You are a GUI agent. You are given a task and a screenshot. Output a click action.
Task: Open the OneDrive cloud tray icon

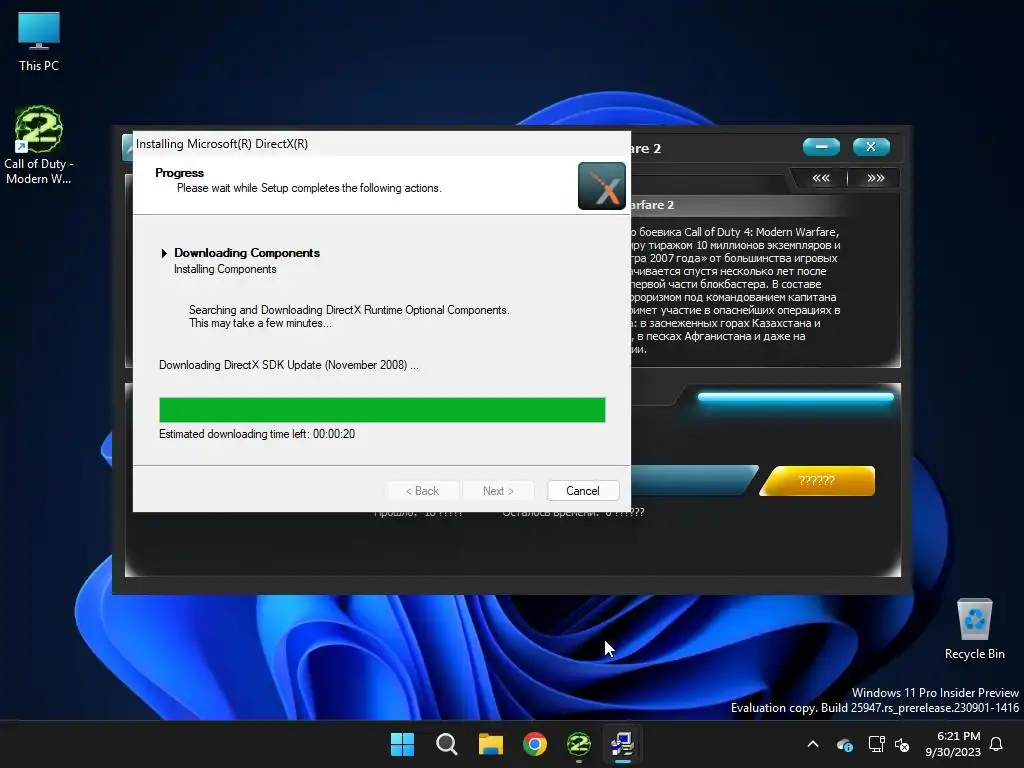point(845,744)
